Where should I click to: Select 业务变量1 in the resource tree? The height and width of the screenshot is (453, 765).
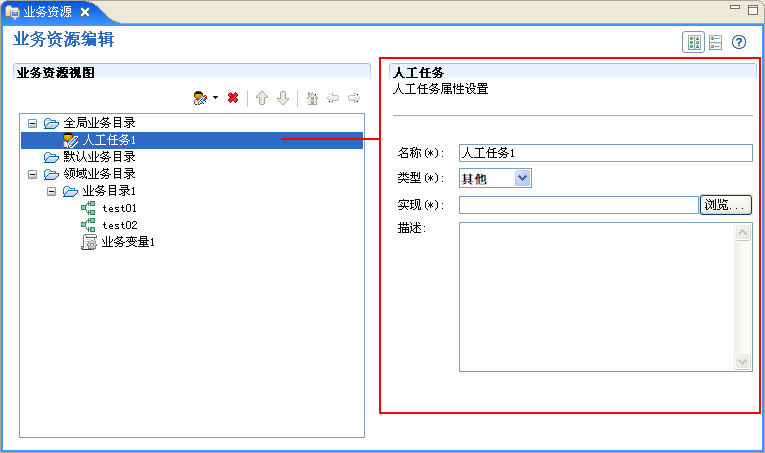pos(127,242)
